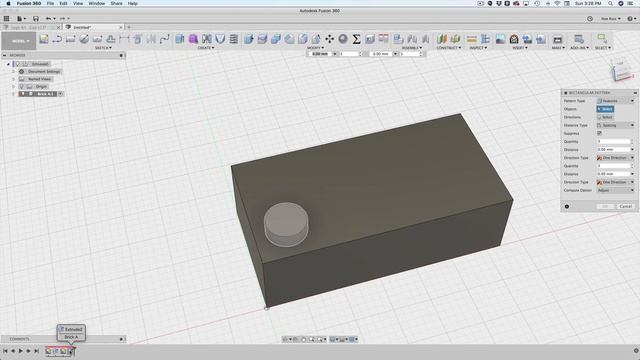Open the File menu
The image size is (640, 360).
[x=50, y=3]
